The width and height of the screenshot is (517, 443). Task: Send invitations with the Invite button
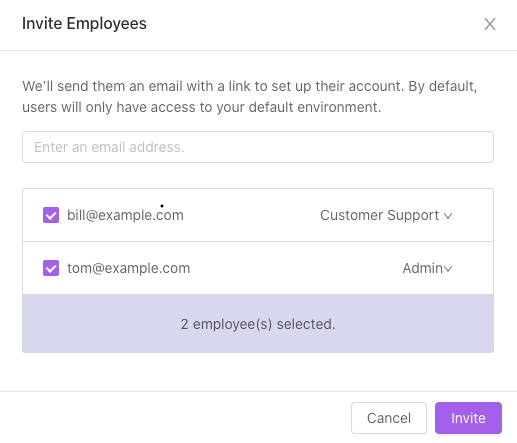[x=468, y=418]
